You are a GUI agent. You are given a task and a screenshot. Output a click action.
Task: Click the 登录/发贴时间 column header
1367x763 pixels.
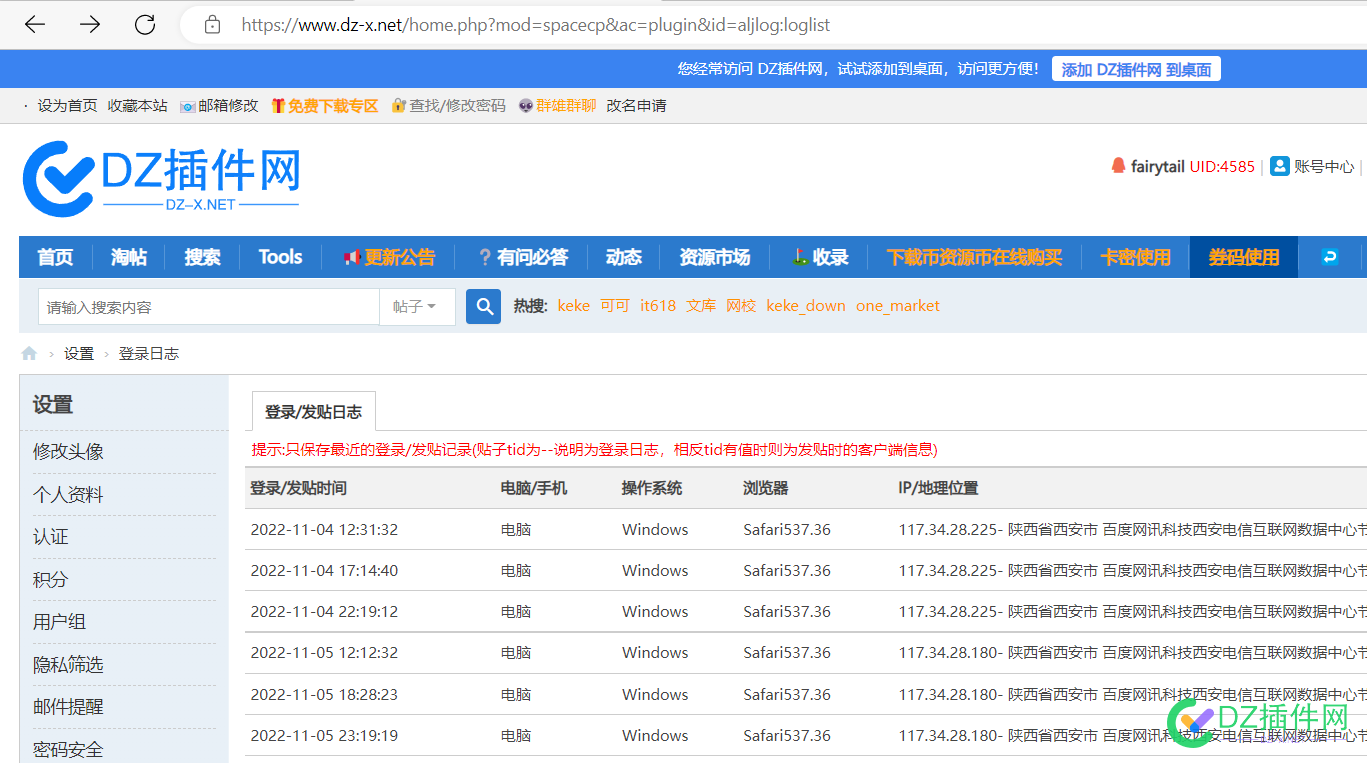[298, 488]
